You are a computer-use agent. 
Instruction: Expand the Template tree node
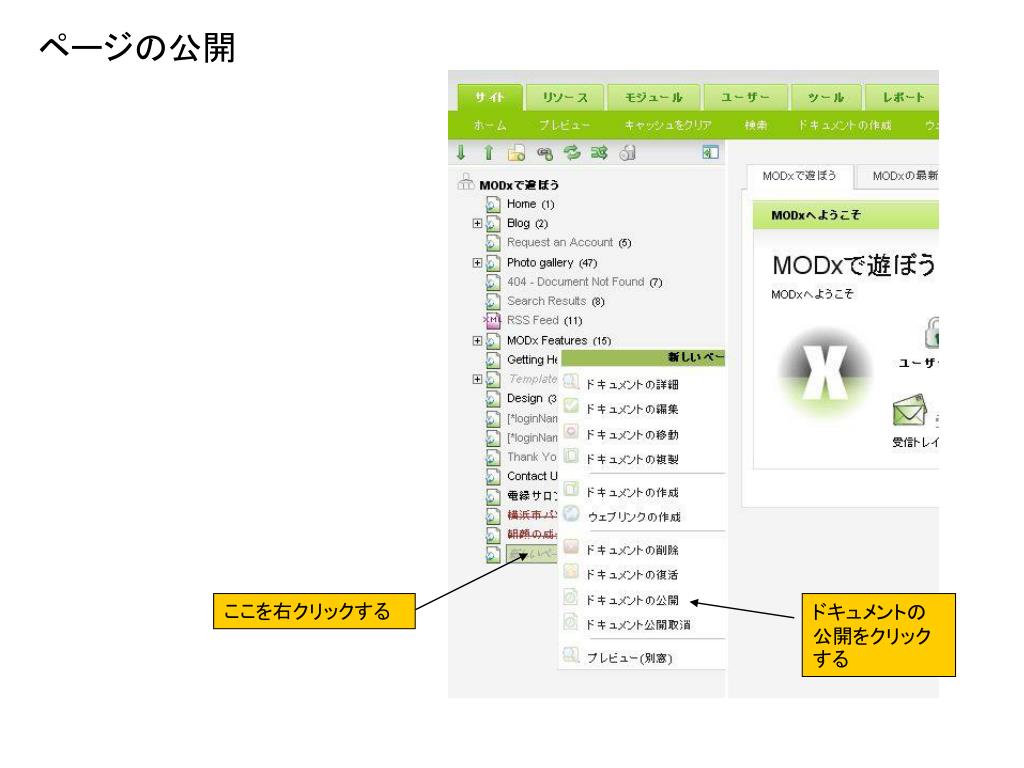[477, 379]
